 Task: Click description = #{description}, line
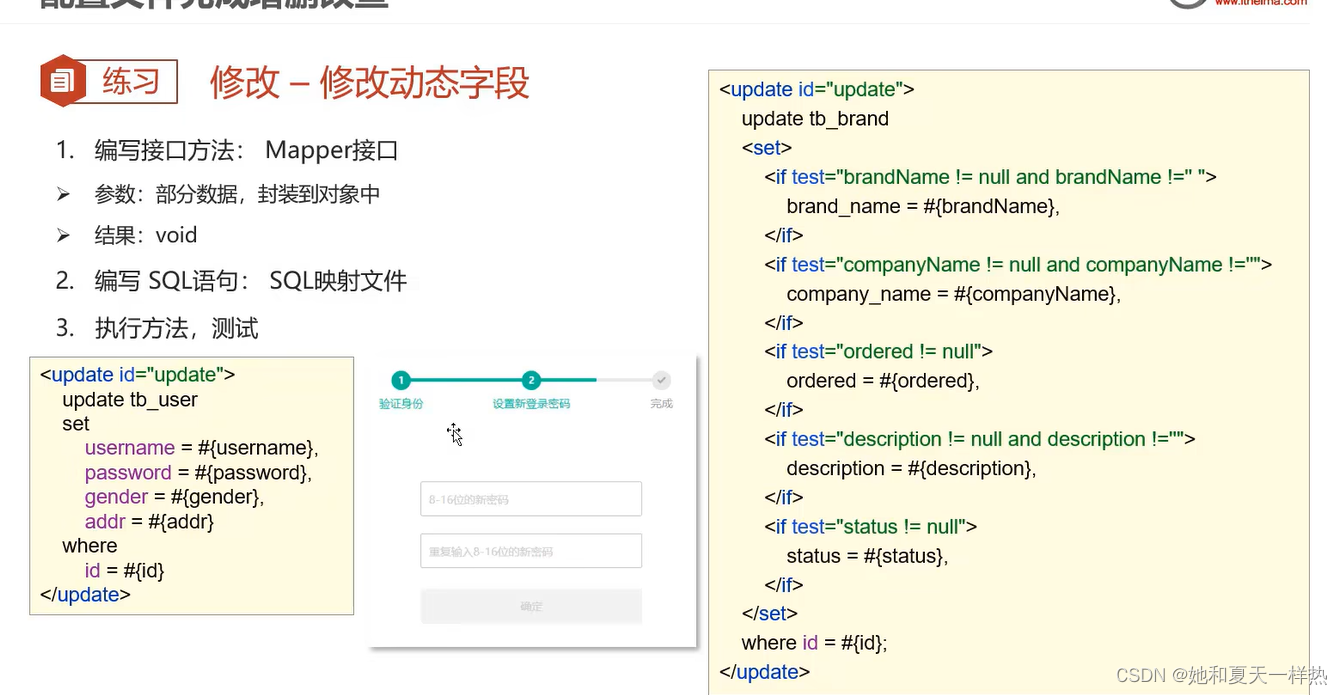912,469
